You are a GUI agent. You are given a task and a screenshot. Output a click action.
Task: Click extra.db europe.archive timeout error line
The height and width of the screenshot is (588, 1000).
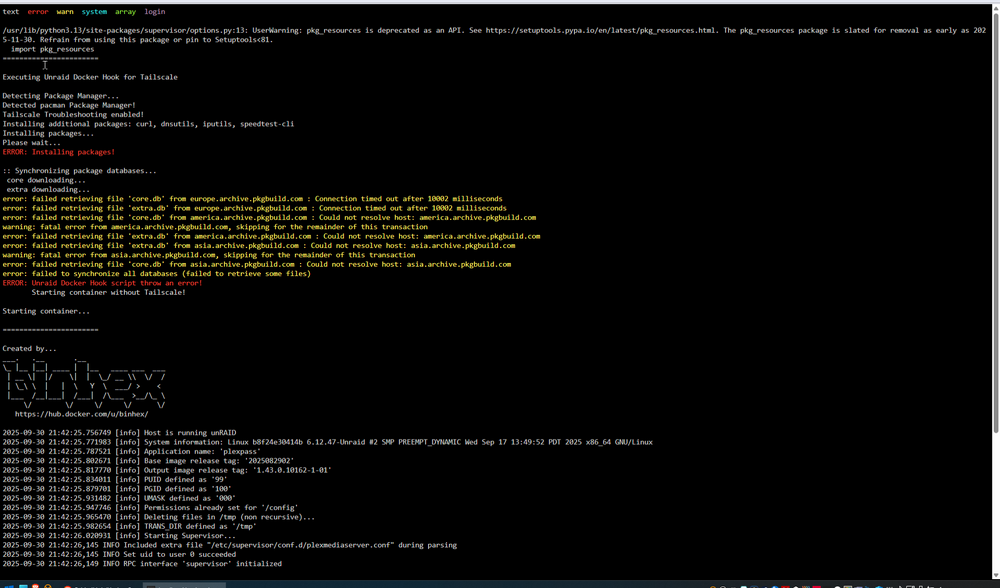254,208
